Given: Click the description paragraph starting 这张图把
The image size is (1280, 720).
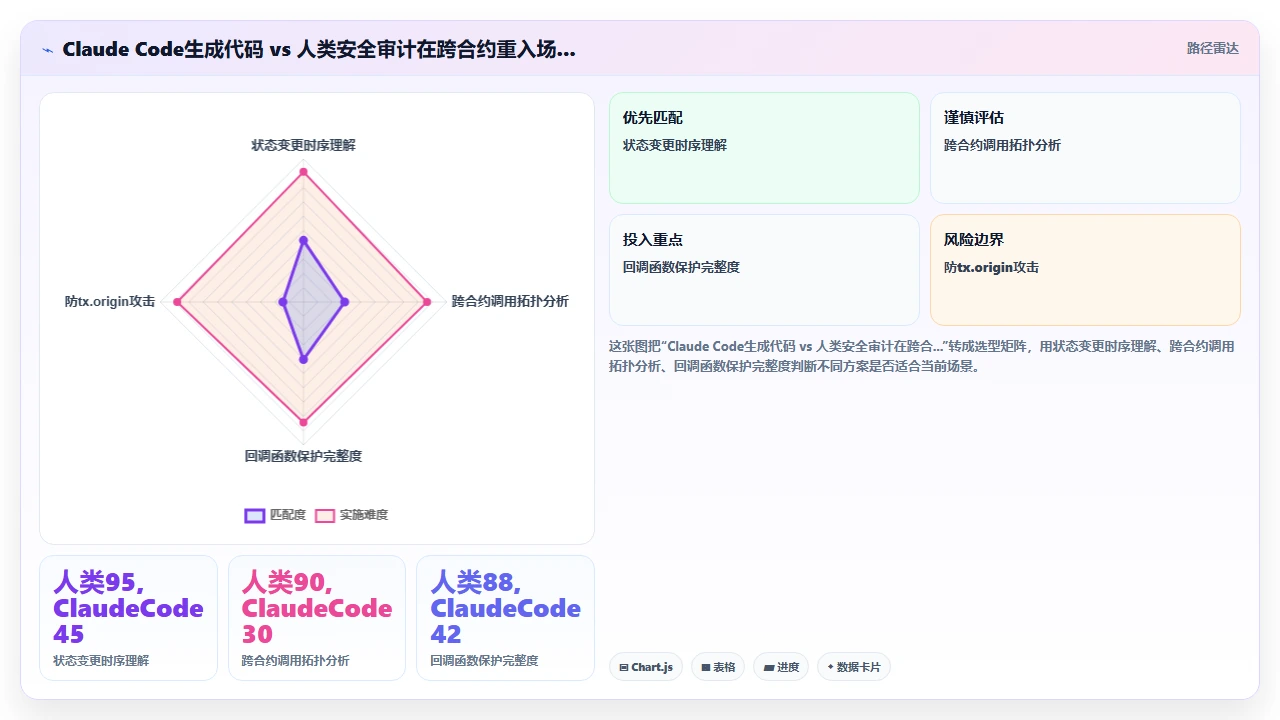Looking at the screenshot, I should click(x=922, y=356).
